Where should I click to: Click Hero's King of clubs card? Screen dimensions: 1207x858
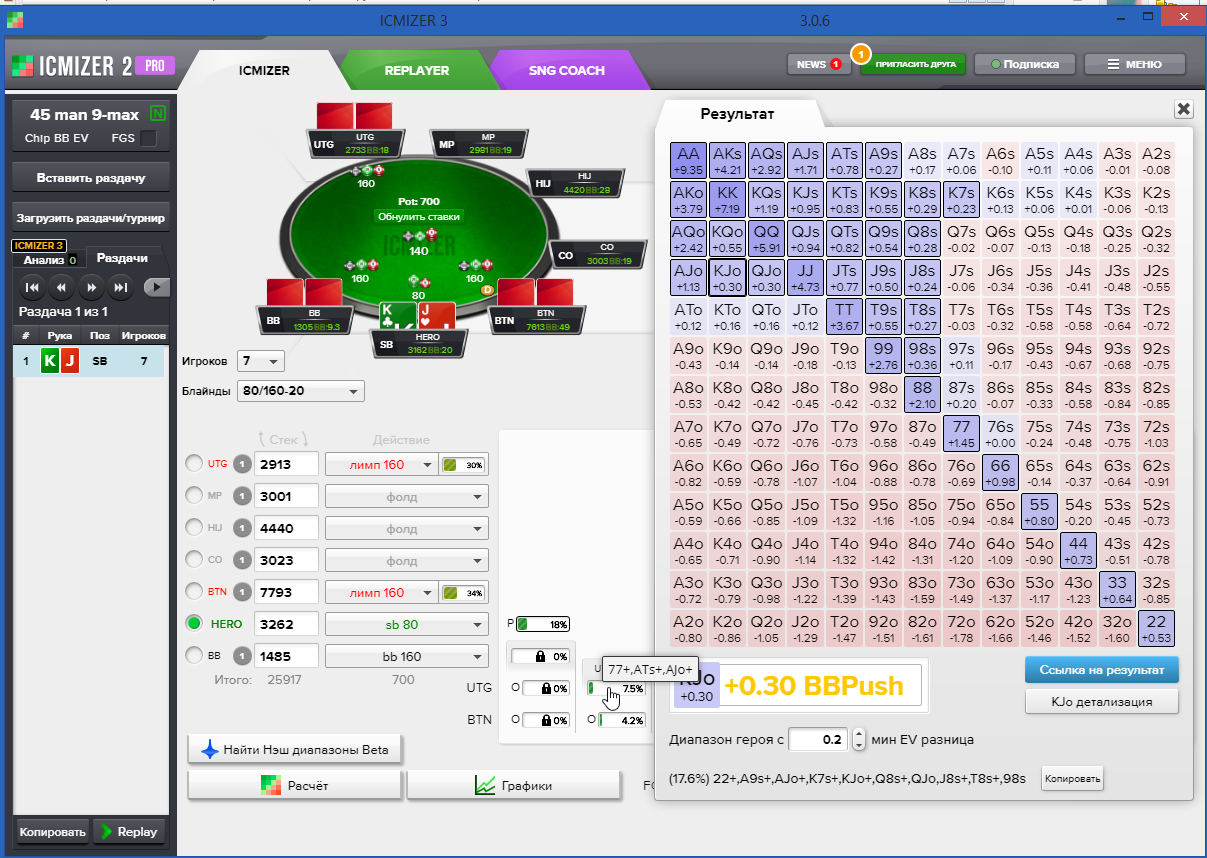click(x=398, y=316)
